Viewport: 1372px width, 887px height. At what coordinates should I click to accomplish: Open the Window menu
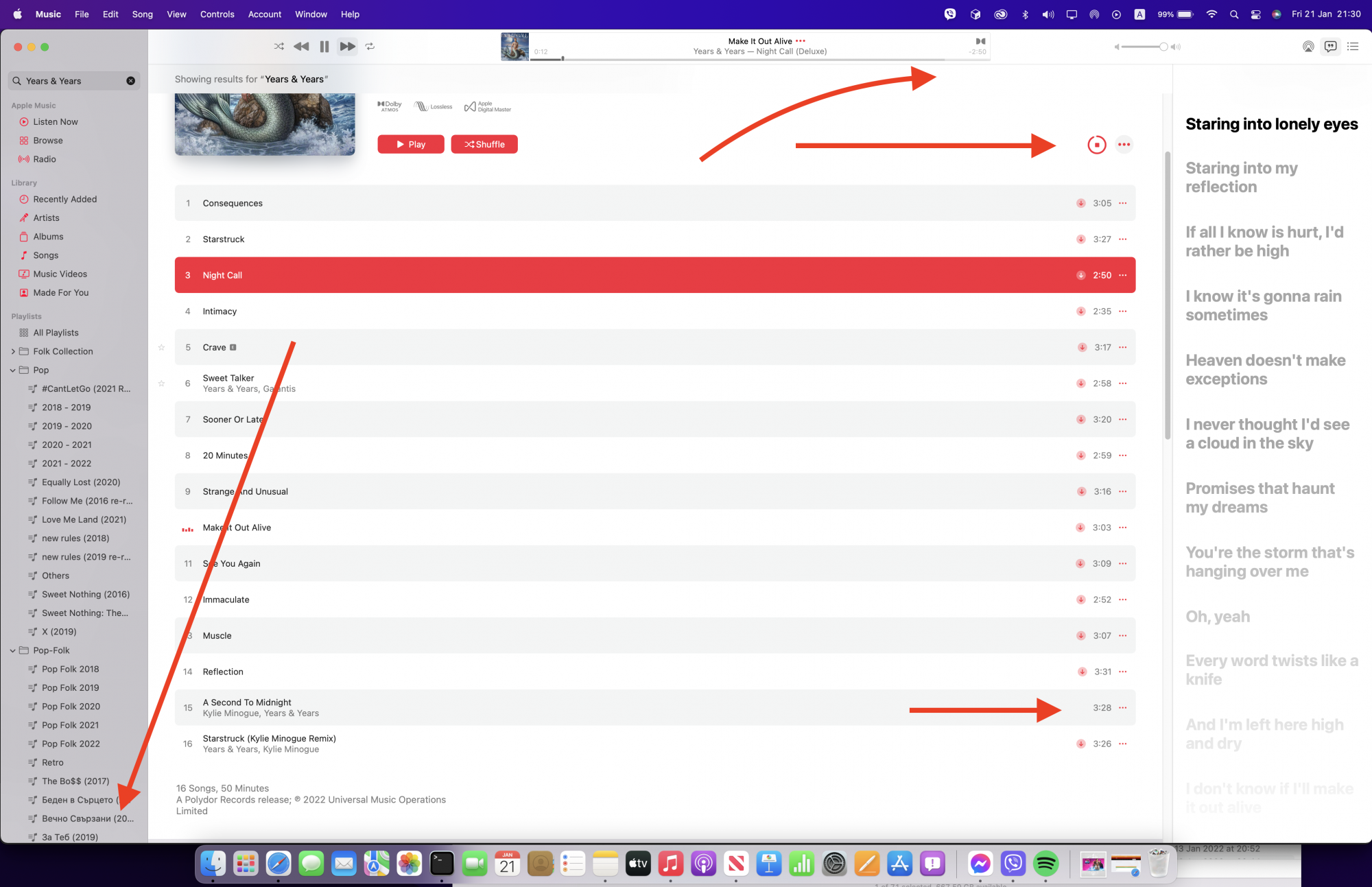[311, 14]
